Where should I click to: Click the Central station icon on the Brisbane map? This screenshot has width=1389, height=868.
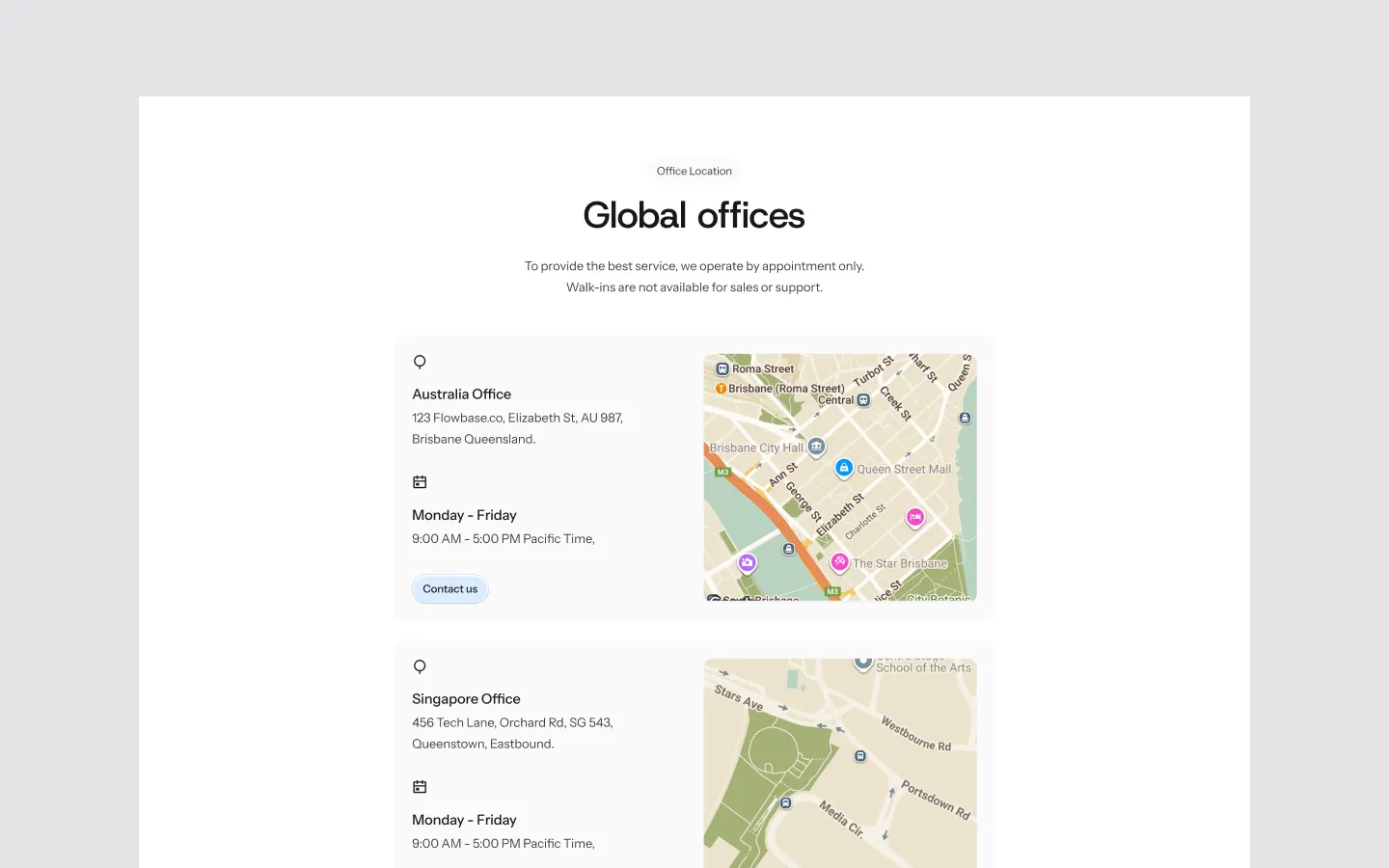click(x=861, y=400)
